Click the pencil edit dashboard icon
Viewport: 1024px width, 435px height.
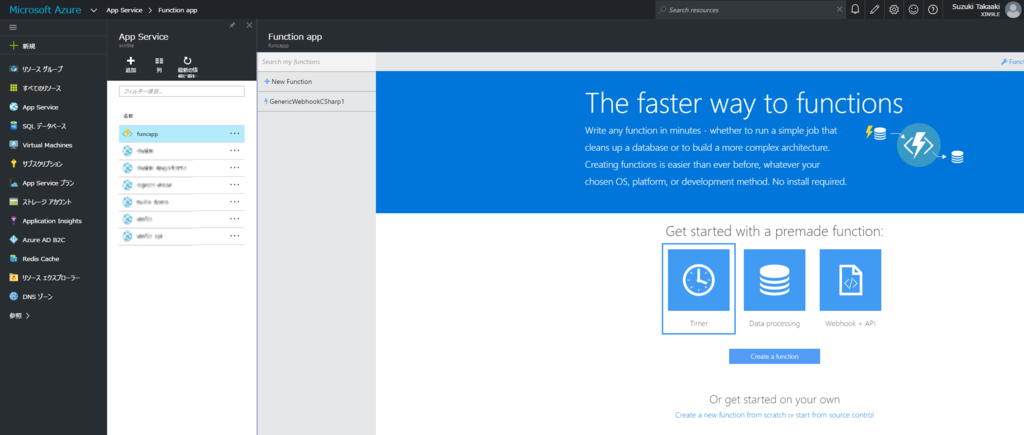[875, 10]
